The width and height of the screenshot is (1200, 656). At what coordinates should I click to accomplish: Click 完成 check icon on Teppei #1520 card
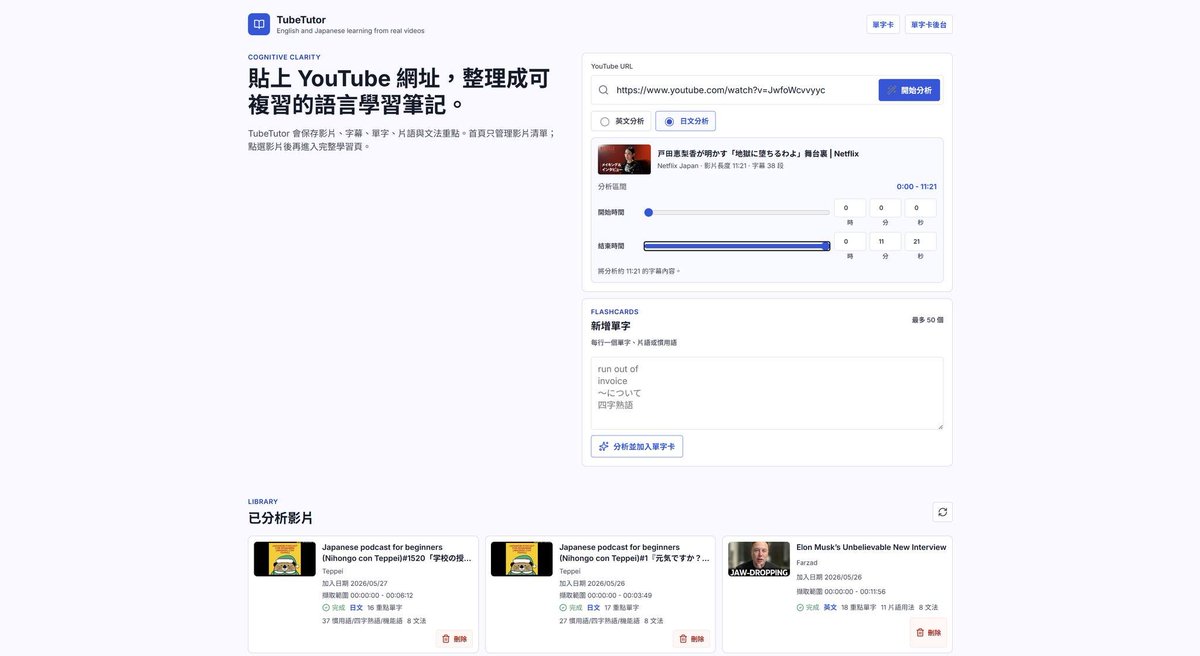(x=326, y=607)
